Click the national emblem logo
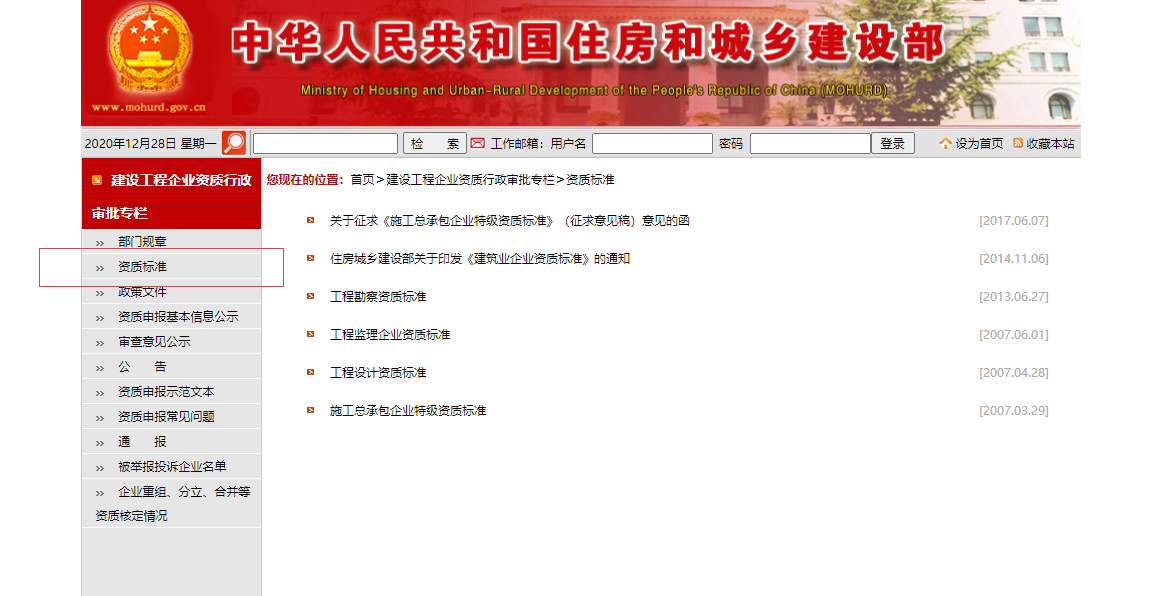This screenshot has width=1159, height=596. [x=148, y=50]
